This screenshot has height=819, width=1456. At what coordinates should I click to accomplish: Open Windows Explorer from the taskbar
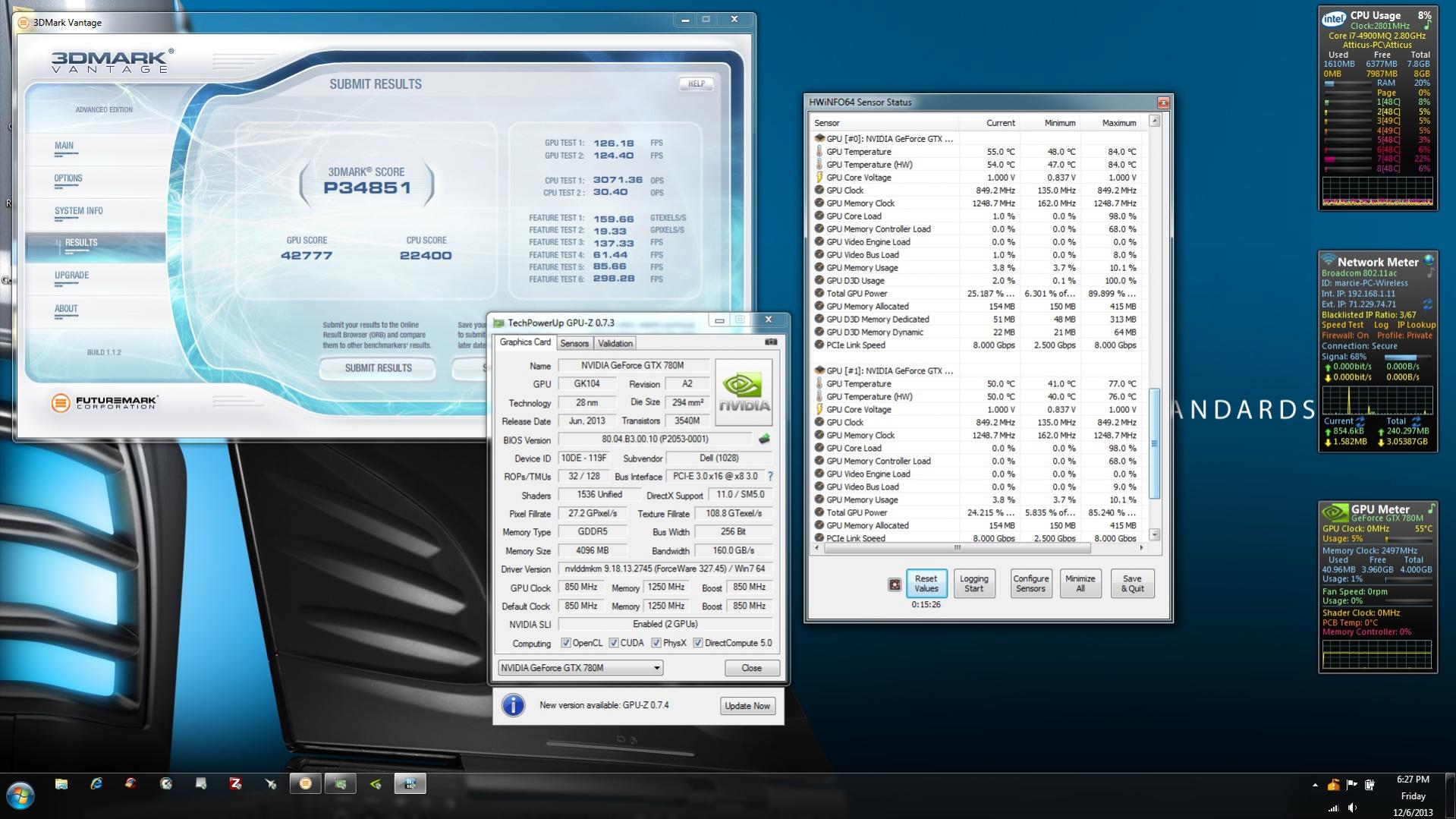coord(61,784)
